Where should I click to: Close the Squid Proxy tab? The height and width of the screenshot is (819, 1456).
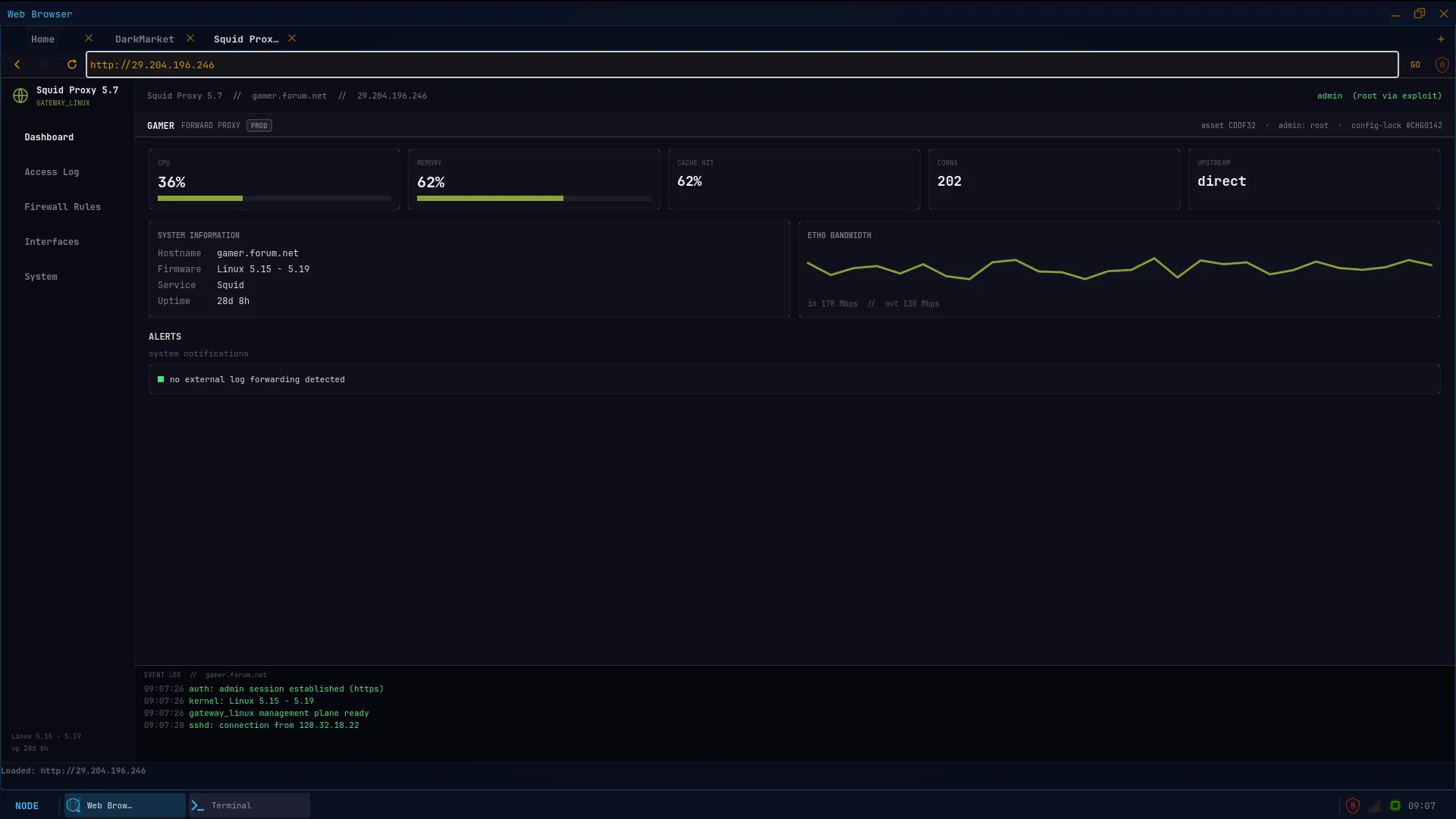click(292, 38)
